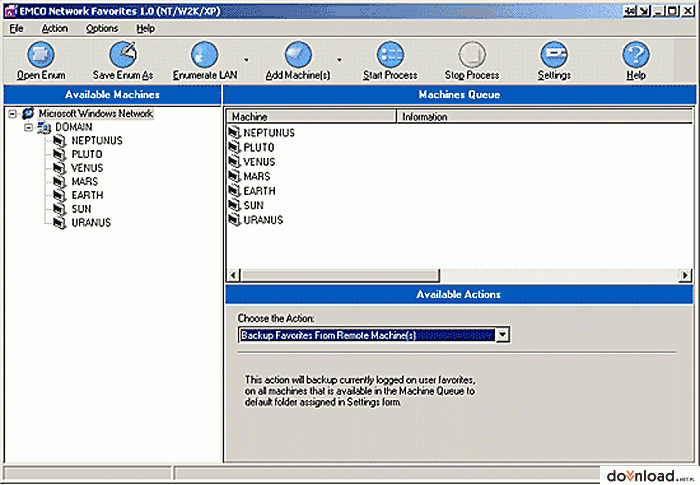This screenshot has width=700, height=485.
Task: Click the Information column header
Action: 544,117
